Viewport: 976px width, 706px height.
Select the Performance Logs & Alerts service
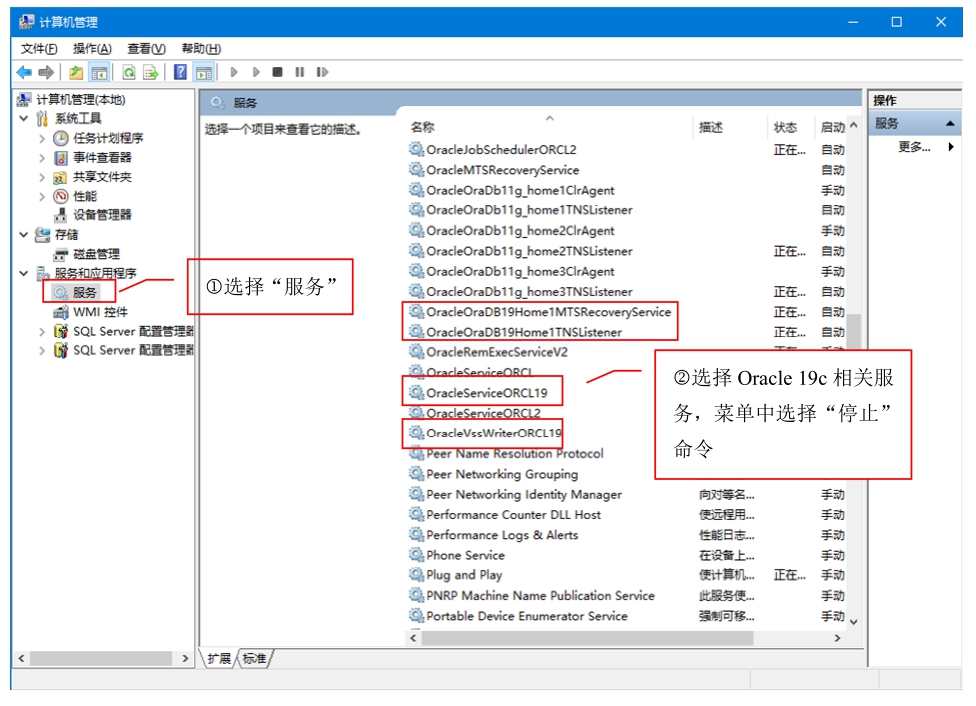tap(502, 535)
